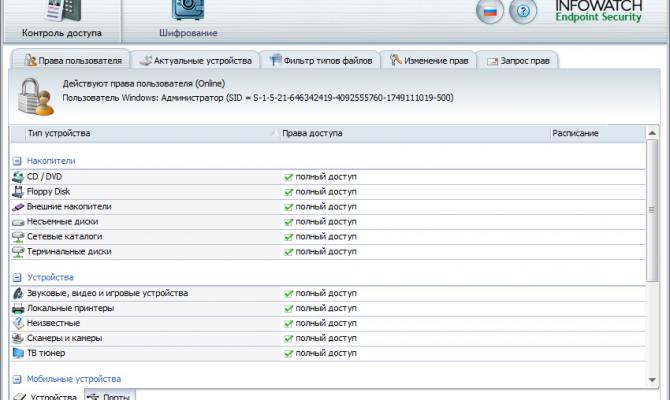The image size is (670, 400).
Task: Click the Неизвестные question icon
Action: 18,323
